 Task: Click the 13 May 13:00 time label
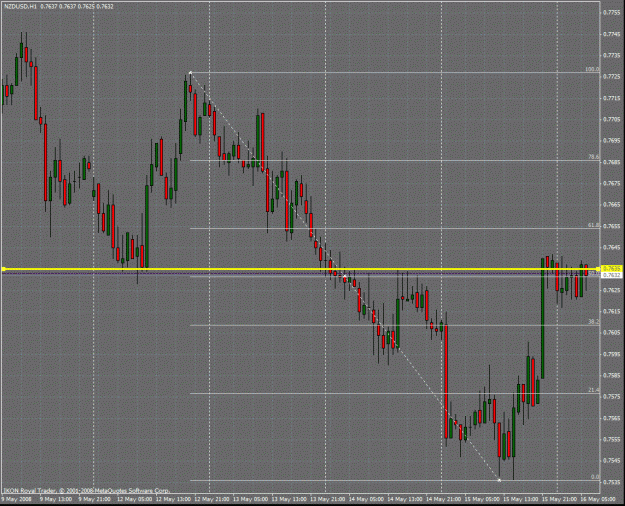pyautogui.click(x=289, y=499)
